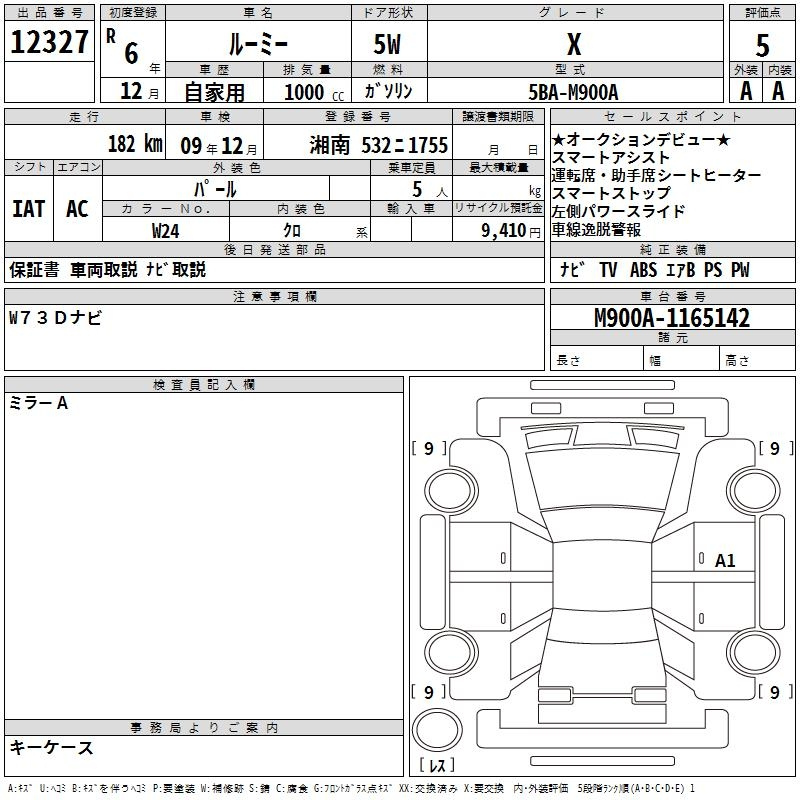Screen dimensions: 800x800
Task: Click ABS in genuine equipment row
Action: tap(643, 270)
